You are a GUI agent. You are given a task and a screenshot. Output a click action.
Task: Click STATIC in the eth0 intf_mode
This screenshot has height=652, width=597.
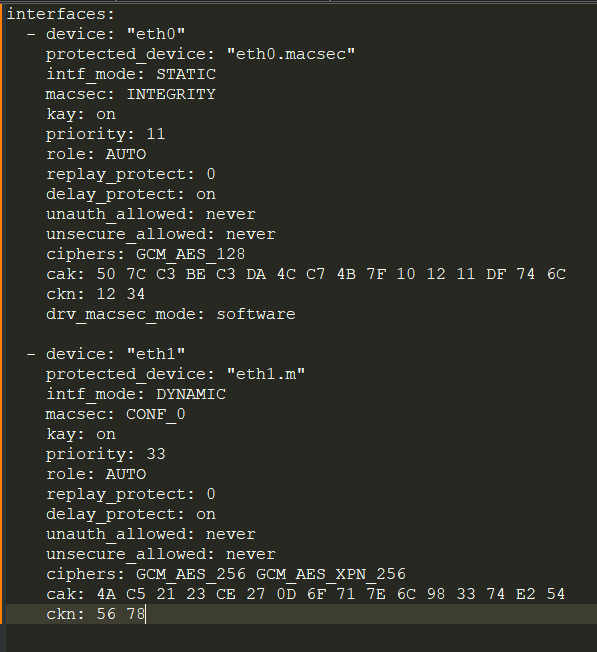click(x=186, y=74)
